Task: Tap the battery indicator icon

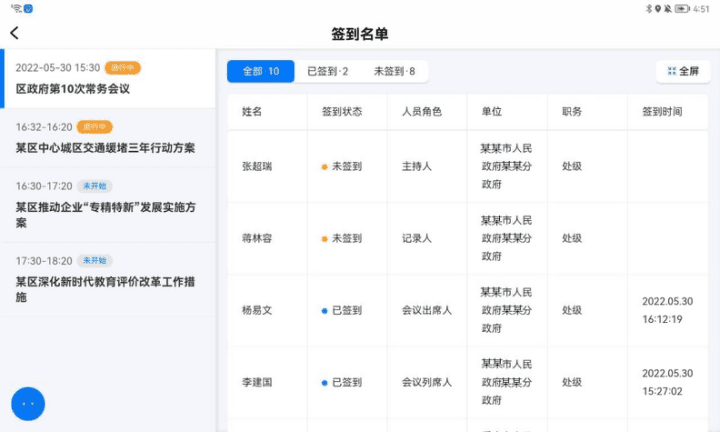Action: [682, 8]
